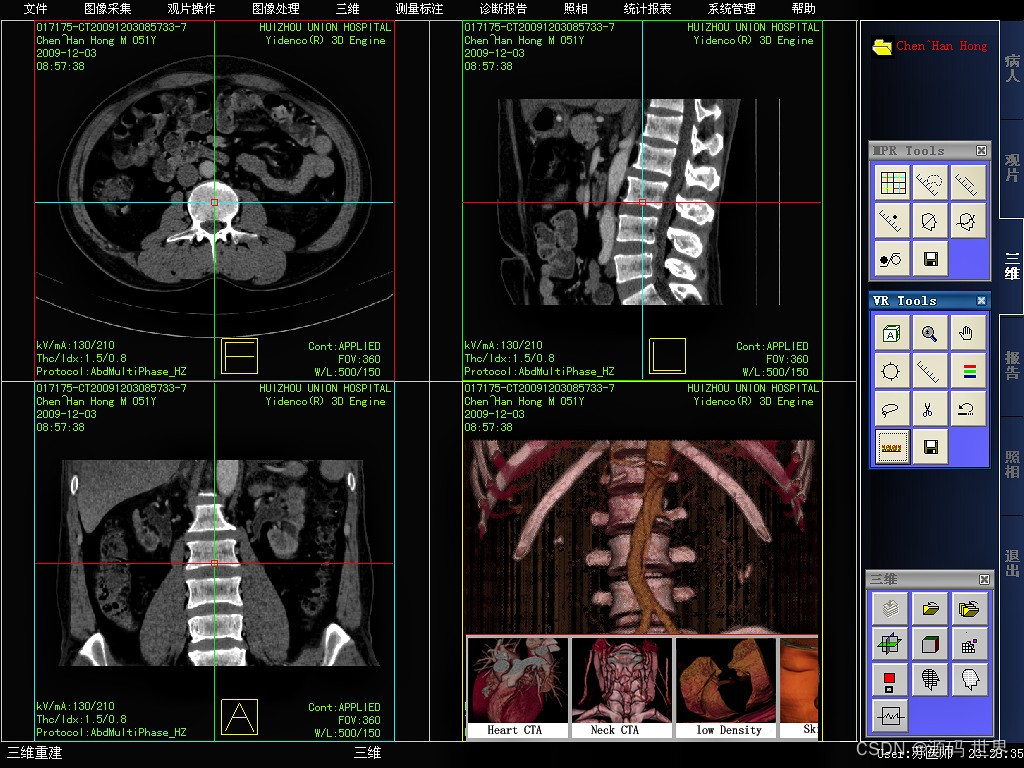Select the colored grid layout icon in MPR Tools
Image resolution: width=1024 pixels, height=768 pixels.
pyautogui.click(x=893, y=183)
